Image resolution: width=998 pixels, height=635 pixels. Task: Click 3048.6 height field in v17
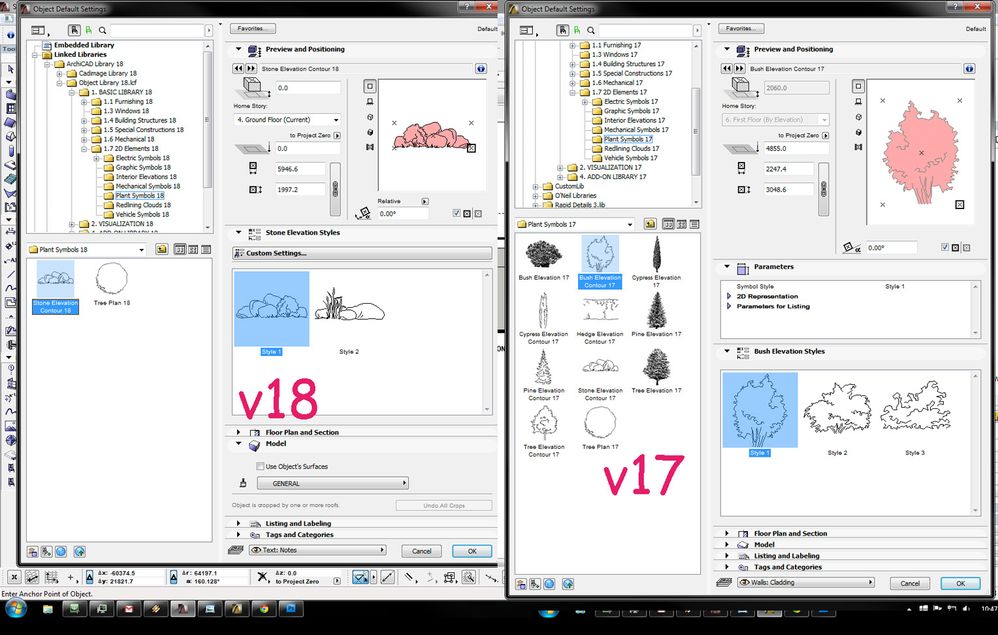(x=788, y=190)
